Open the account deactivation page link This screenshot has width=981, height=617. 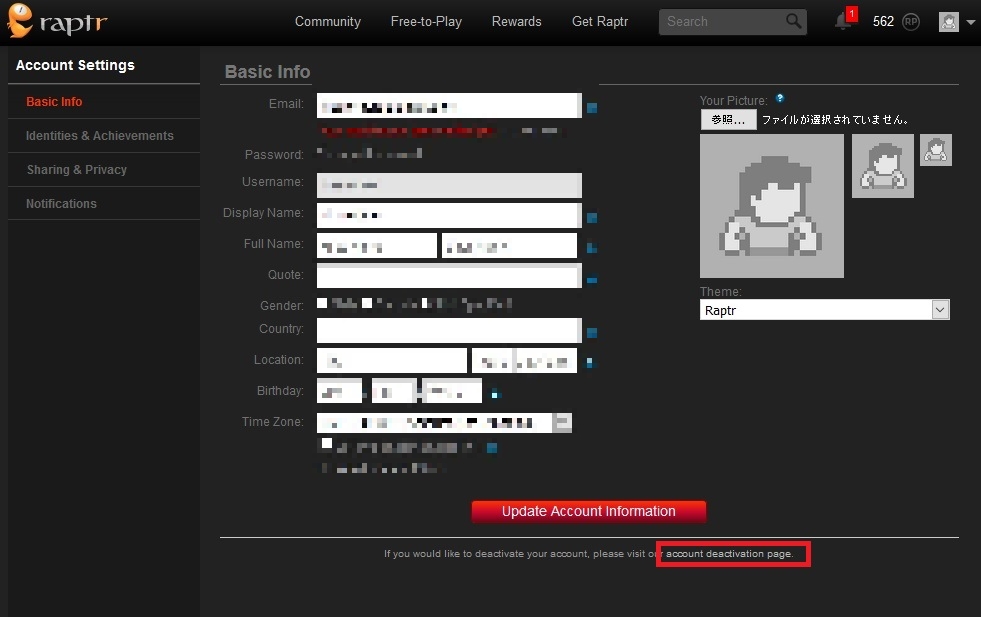pyautogui.click(x=729, y=554)
